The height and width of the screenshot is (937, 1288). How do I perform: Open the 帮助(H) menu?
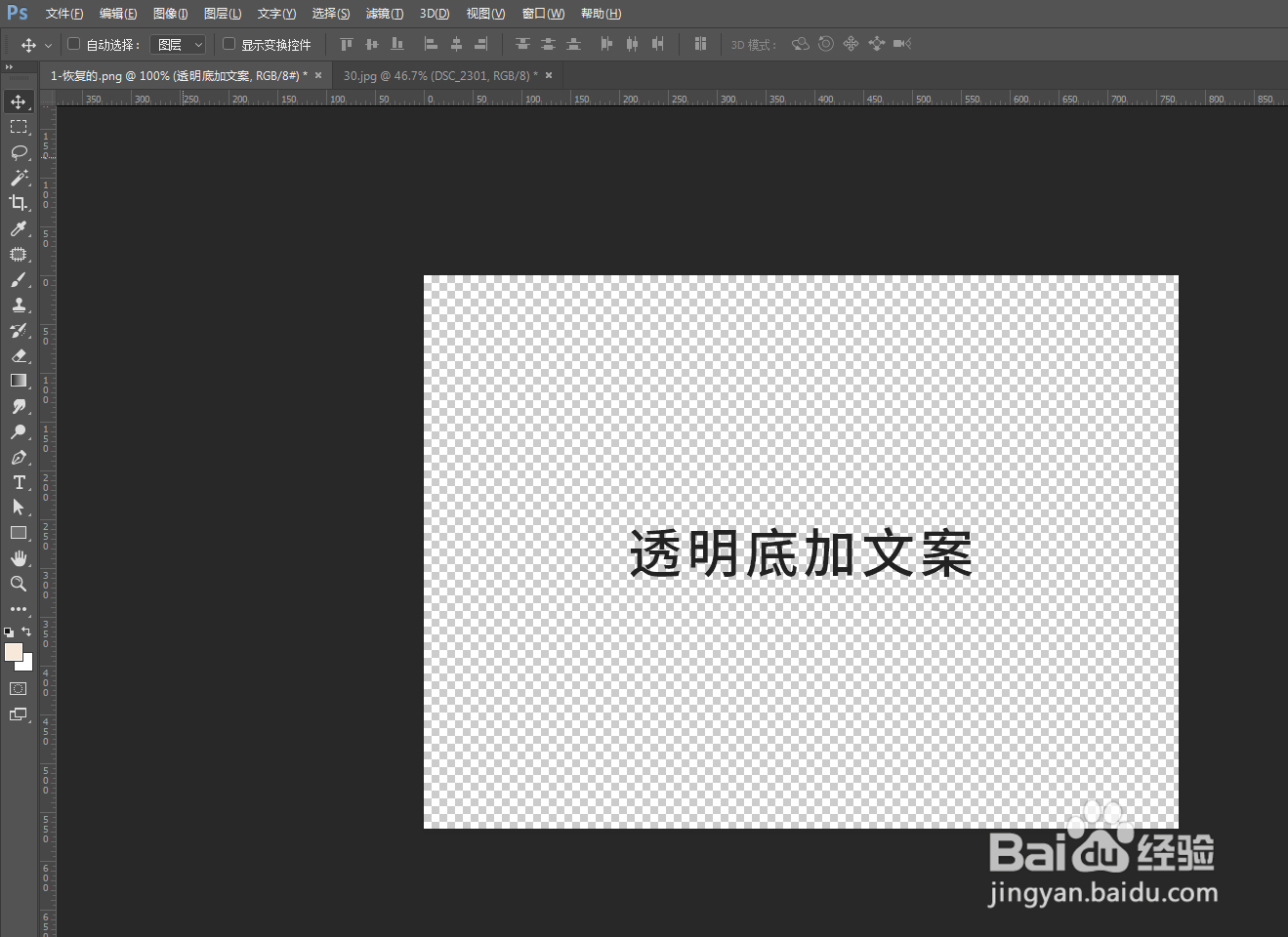pyautogui.click(x=601, y=14)
